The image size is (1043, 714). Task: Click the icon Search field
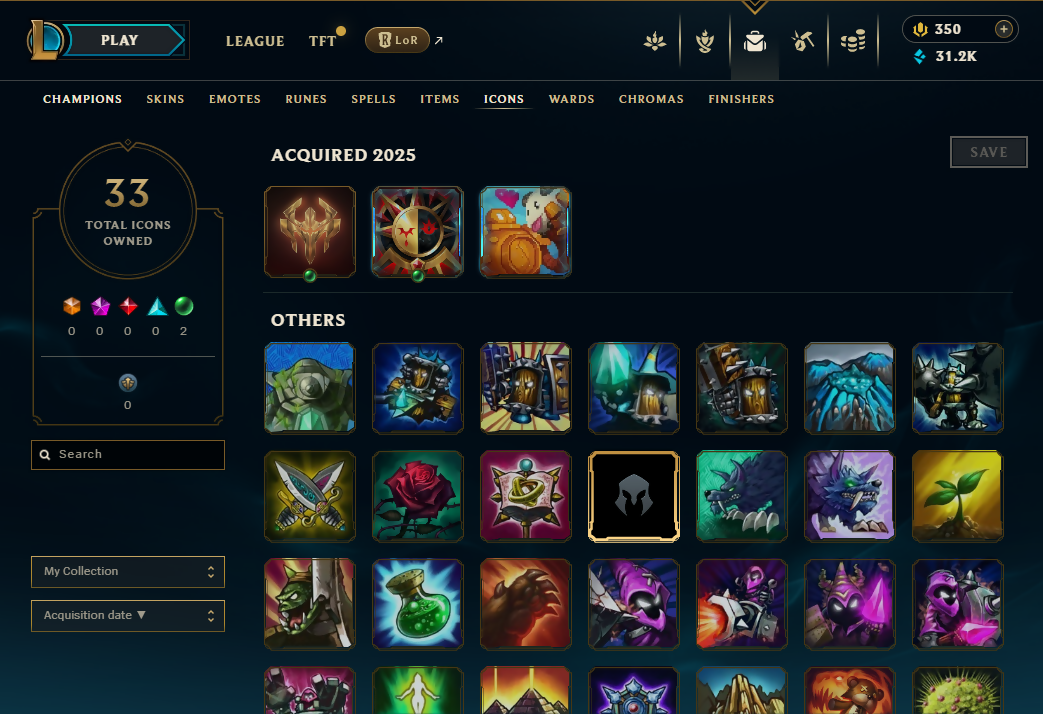click(x=128, y=454)
